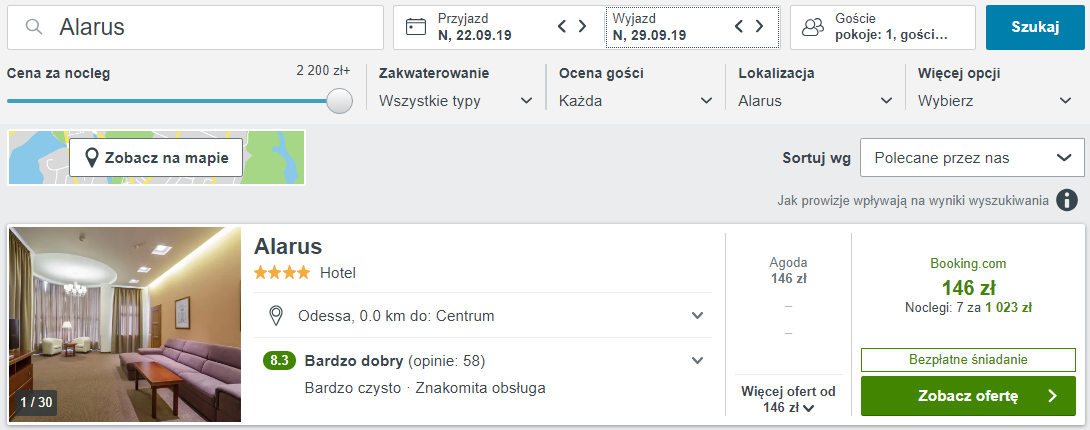1090x430 pixels.
Task: Open Więcej opcji dropdown
Action: (x=995, y=101)
